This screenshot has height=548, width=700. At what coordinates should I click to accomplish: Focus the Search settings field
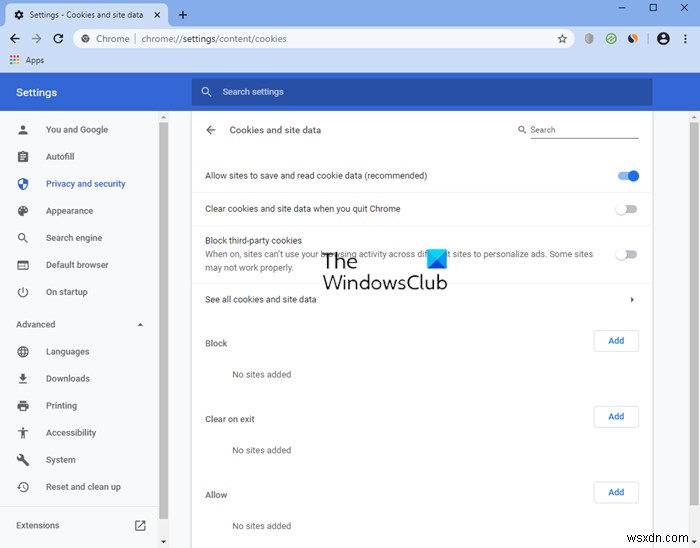[x=422, y=92]
